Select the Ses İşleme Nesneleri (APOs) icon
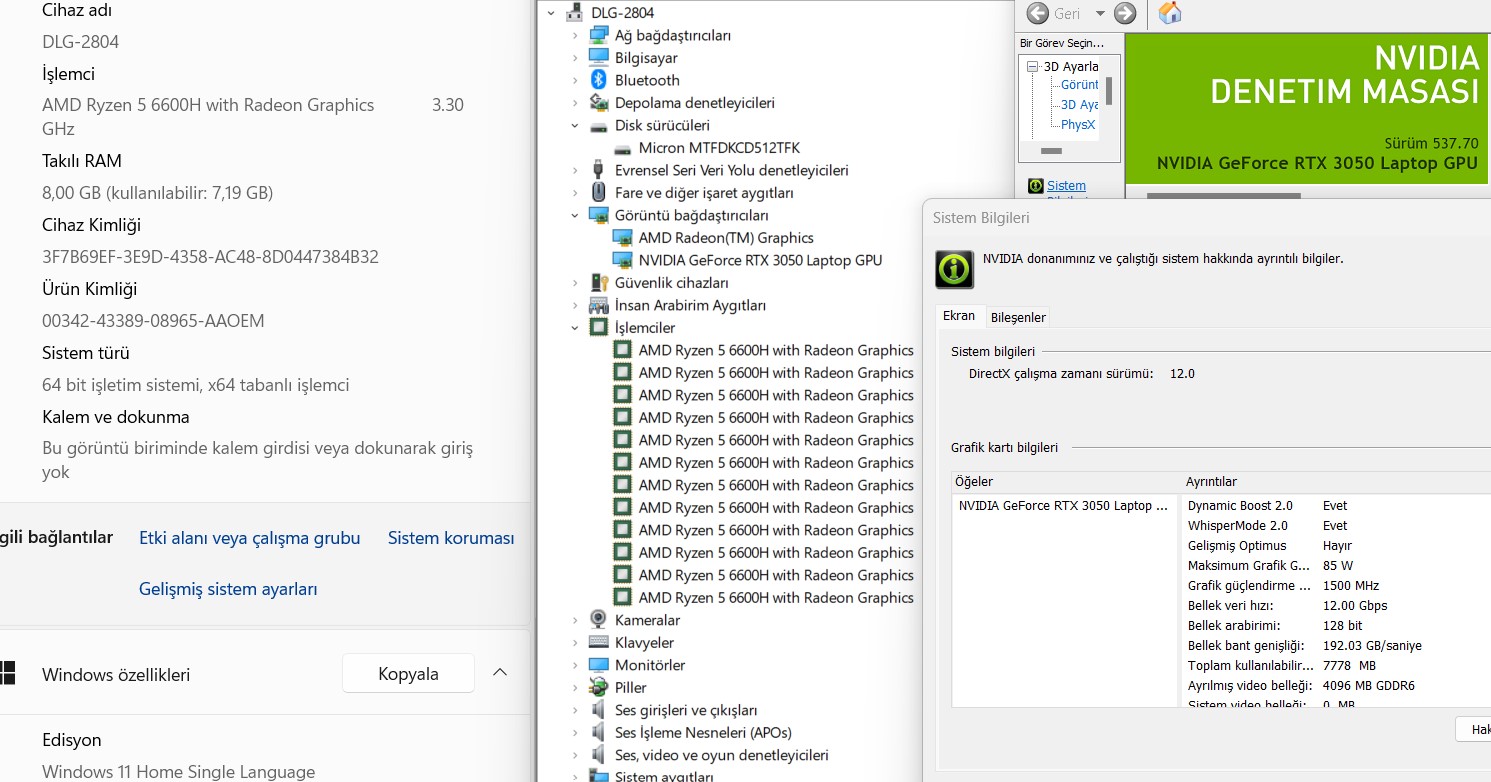The height and width of the screenshot is (782, 1491). point(599,733)
